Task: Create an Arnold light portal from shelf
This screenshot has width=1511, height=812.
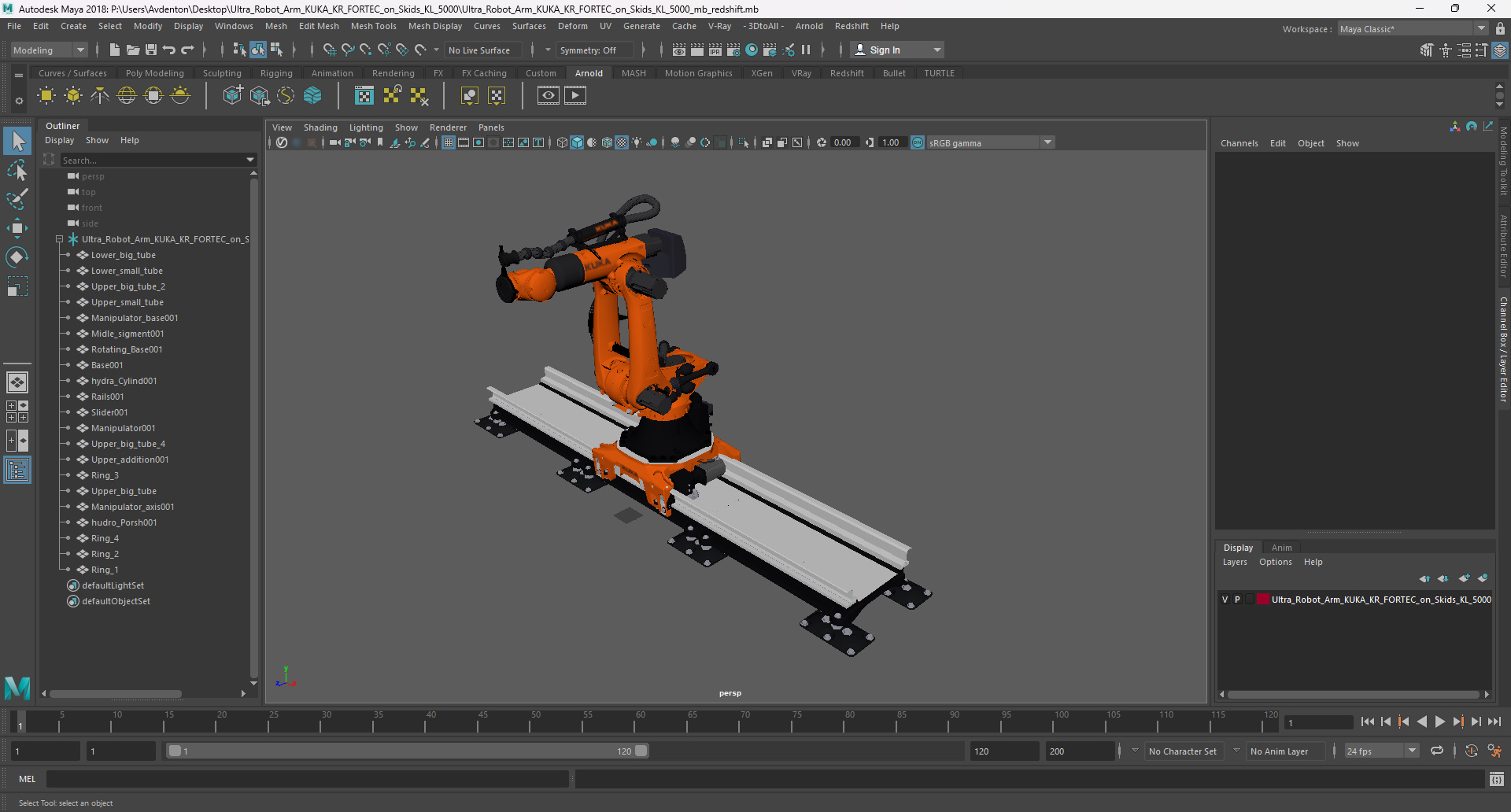Action: pos(153,96)
